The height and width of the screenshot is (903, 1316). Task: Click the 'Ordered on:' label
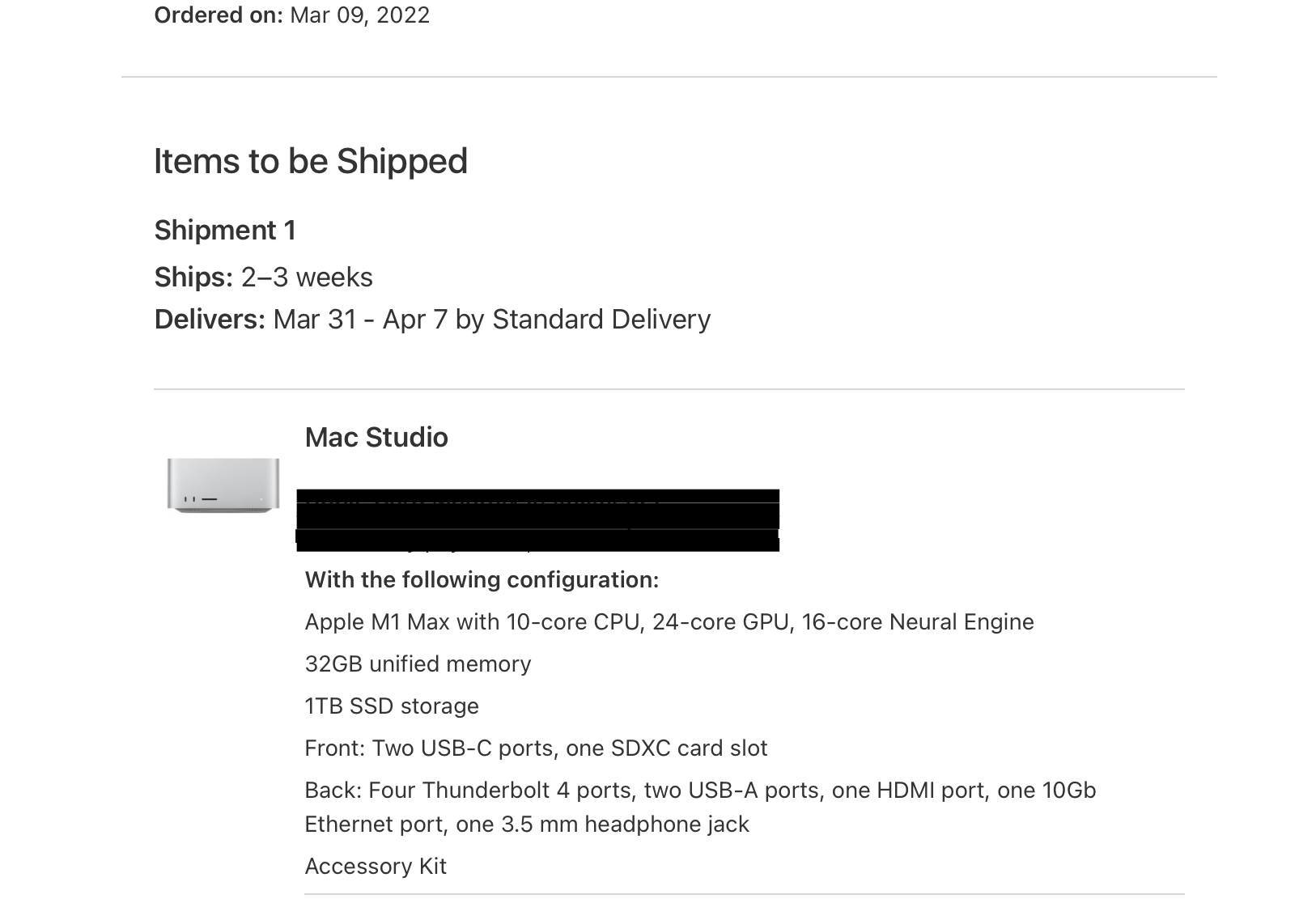[218, 15]
